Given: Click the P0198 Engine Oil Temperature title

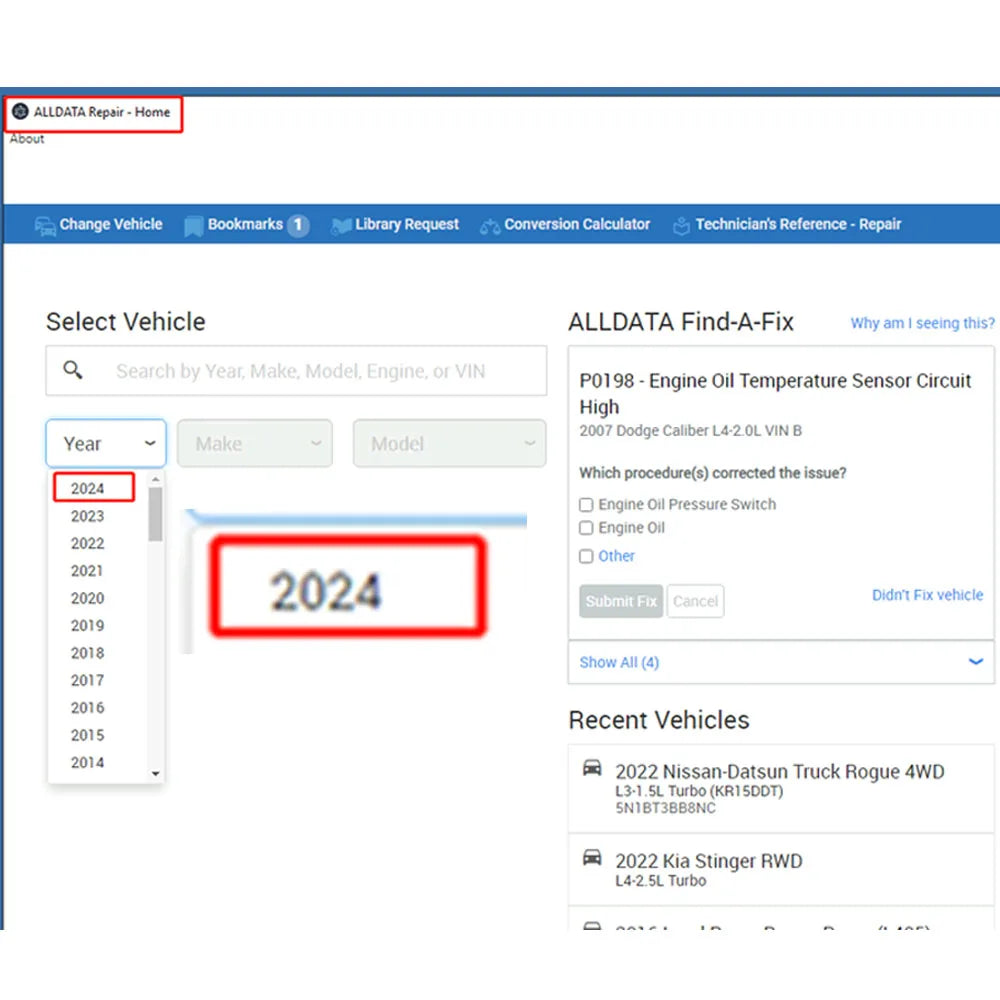Looking at the screenshot, I should 774,393.
